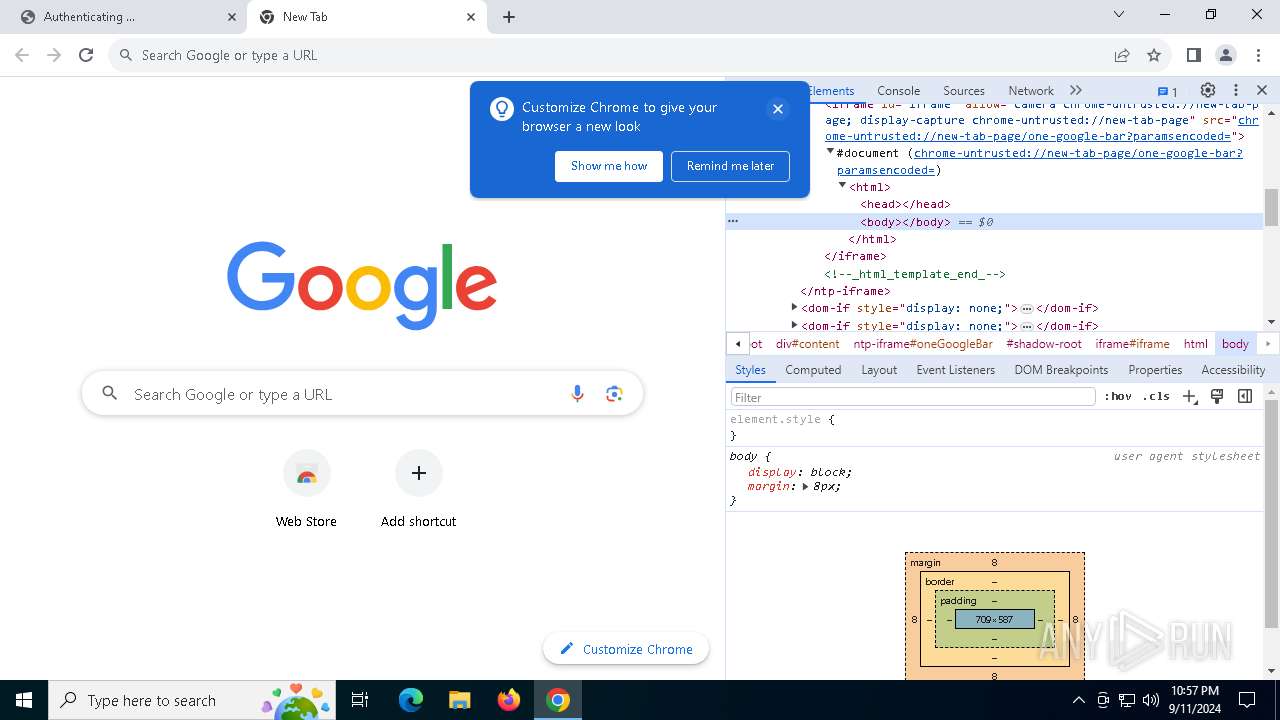Toggle the computed styles sidebar icon
The width and height of the screenshot is (1280, 720).
tap(1245, 397)
